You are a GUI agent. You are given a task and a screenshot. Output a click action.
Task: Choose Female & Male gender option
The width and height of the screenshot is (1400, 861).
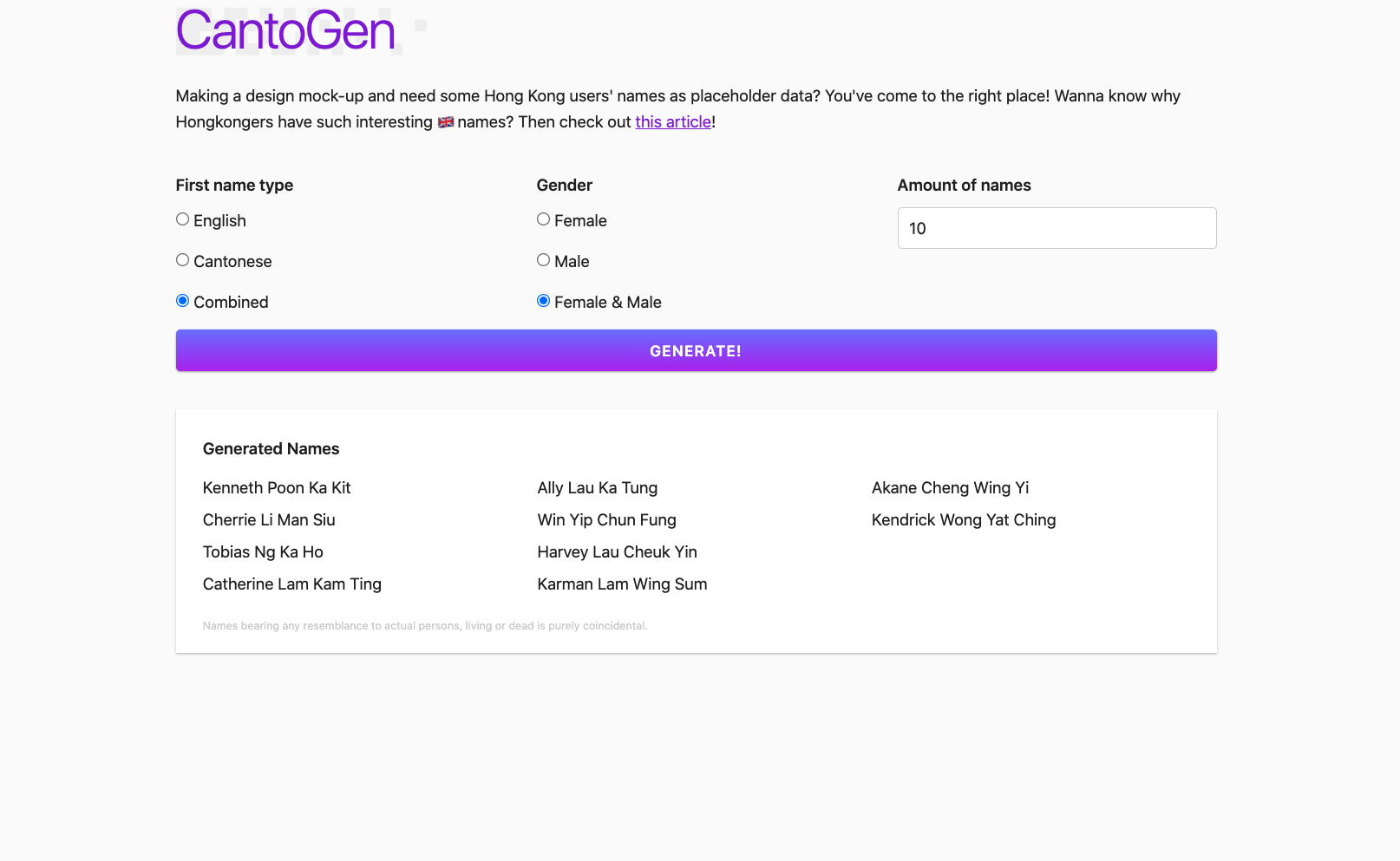[x=543, y=301]
